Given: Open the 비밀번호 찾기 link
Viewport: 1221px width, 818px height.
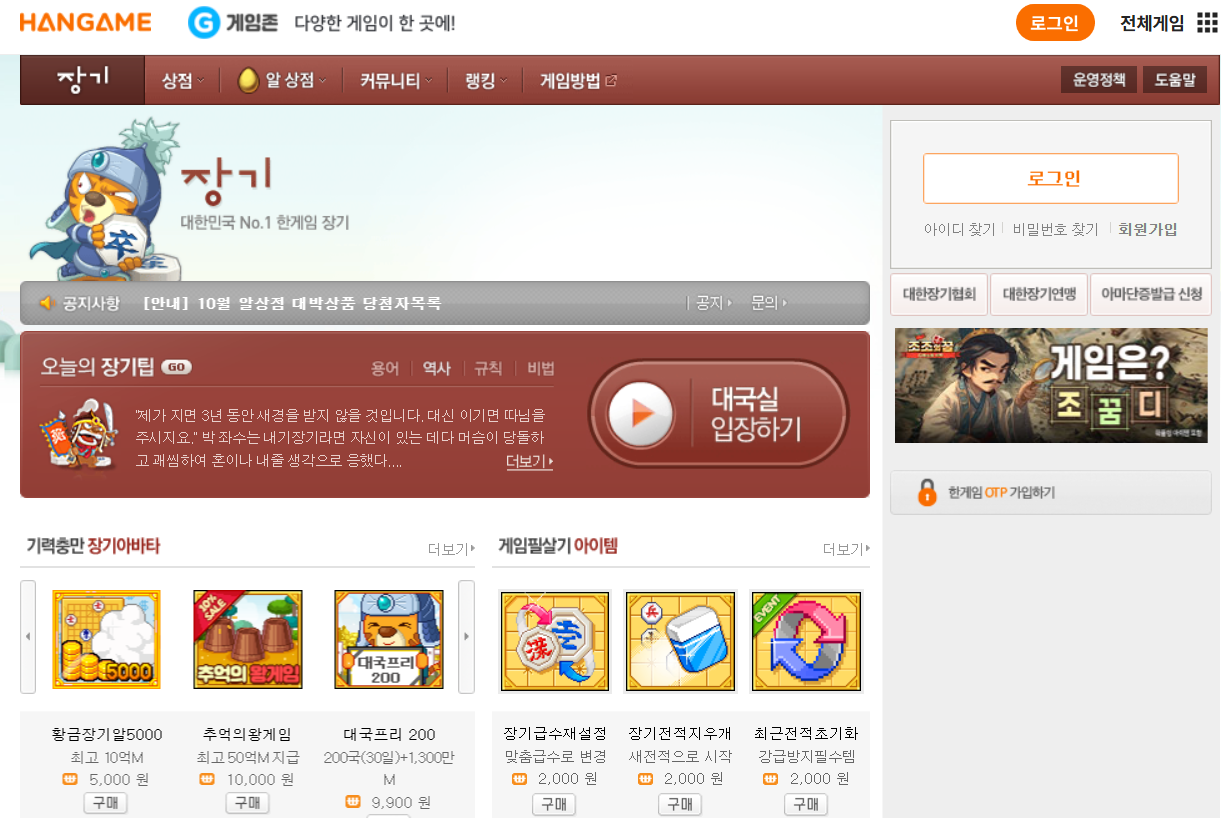Looking at the screenshot, I should pos(1055,229).
